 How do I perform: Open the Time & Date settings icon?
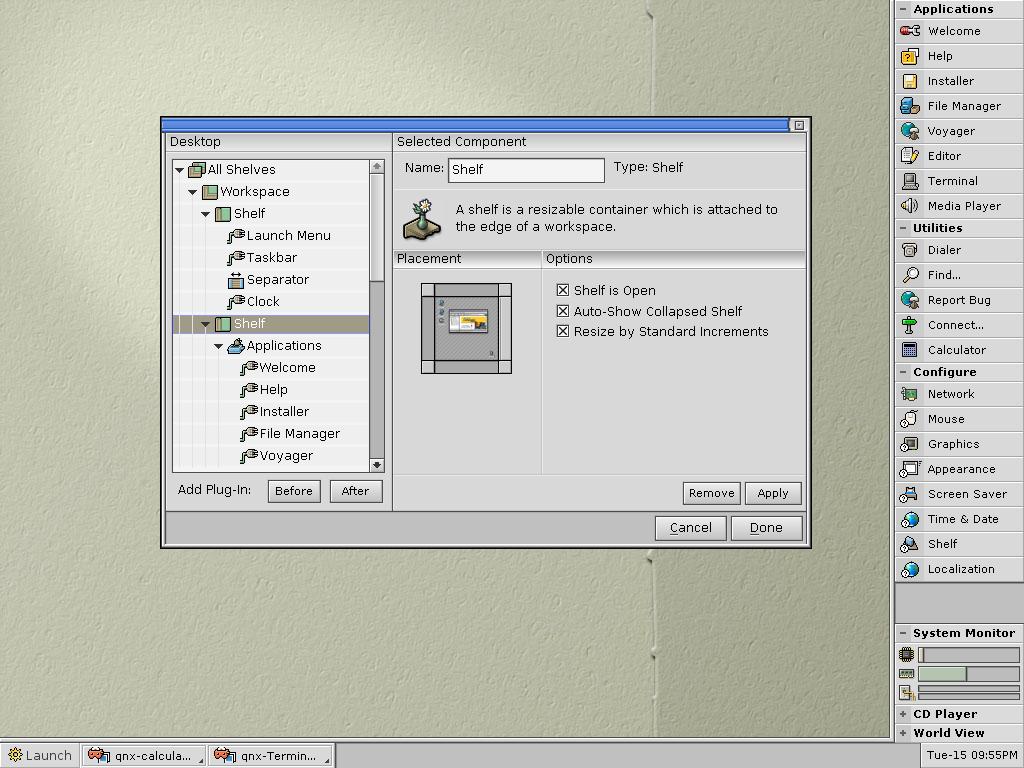[x=910, y=519]
